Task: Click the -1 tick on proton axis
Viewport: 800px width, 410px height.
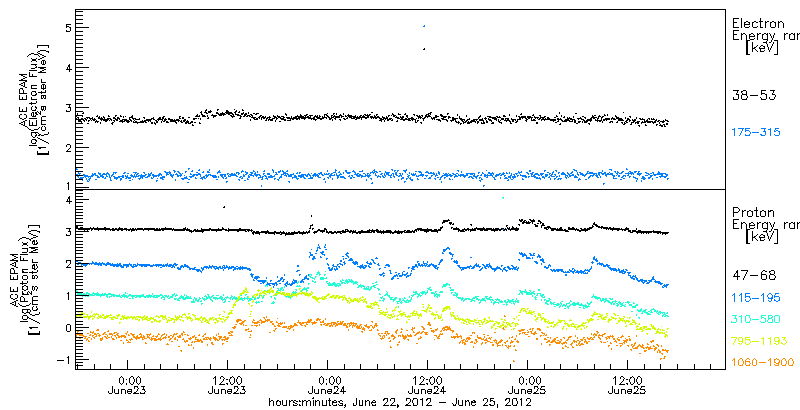Action: [x=63, y=360]
